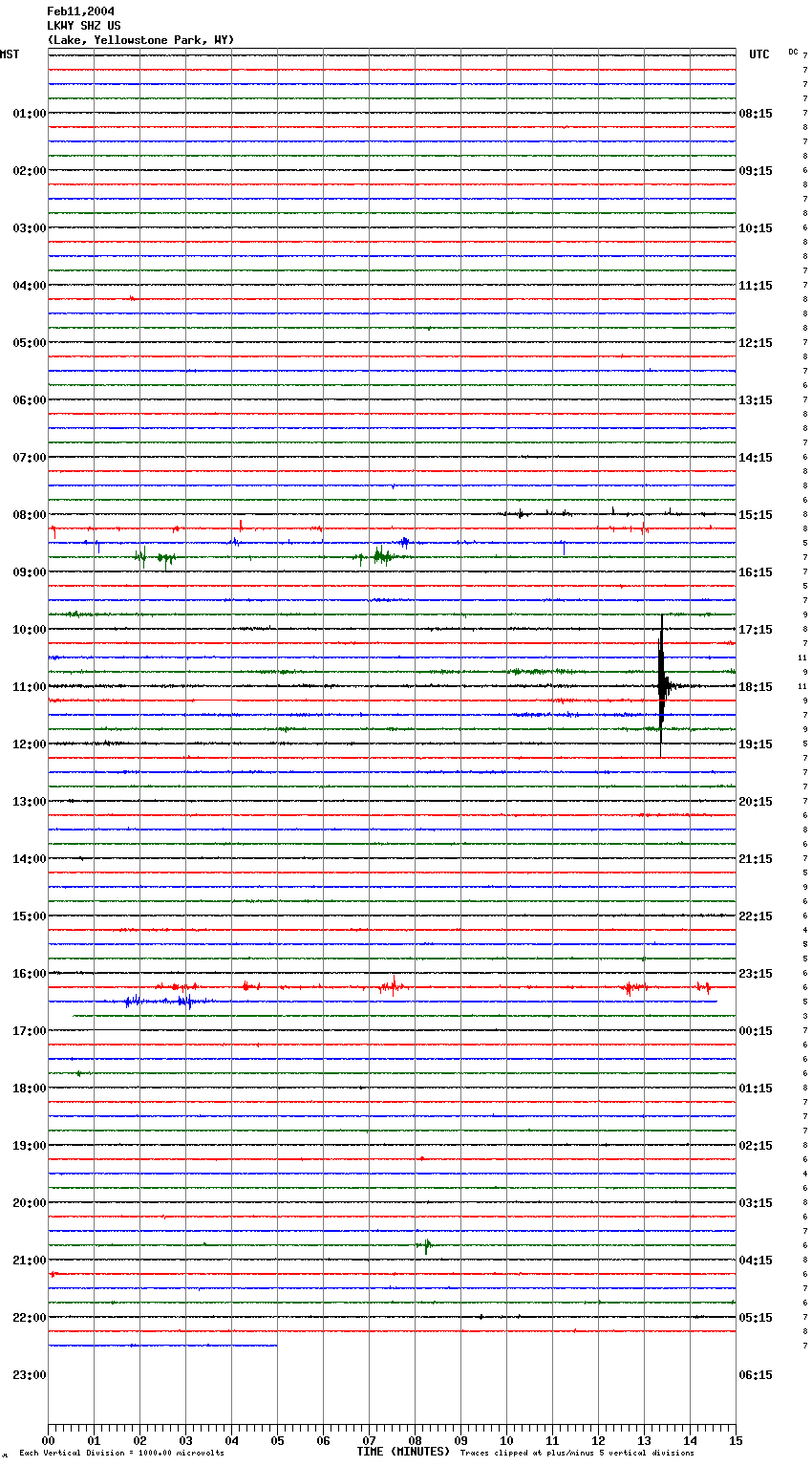This screenshot has height=1466, width=812.
Task: Click the 23:15 UTC time label
Action: (756, 974)
